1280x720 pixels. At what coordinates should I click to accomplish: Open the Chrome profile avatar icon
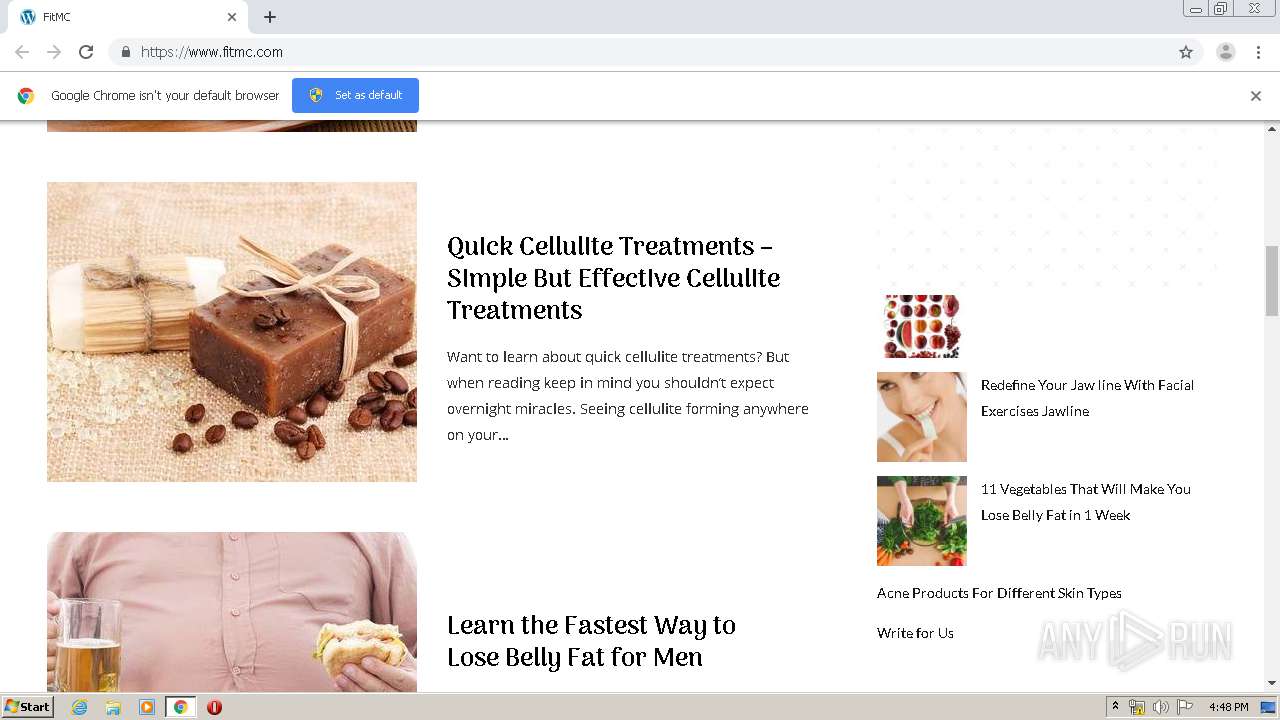tap(1226, 52)
